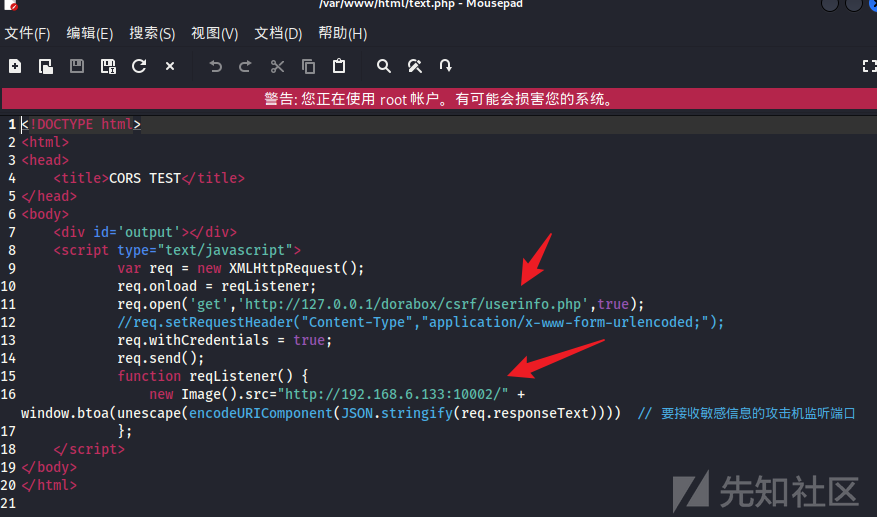Reload the document with circular arrow icon

[x=139, y=67]
